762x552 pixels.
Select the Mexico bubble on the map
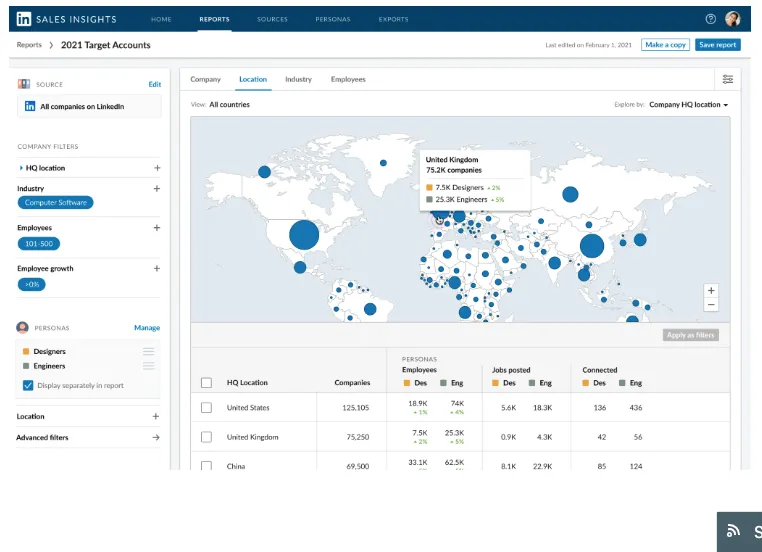300,267
